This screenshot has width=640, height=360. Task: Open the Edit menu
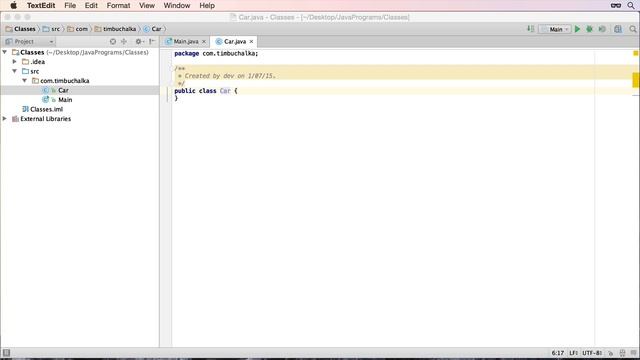(x=91, y=5)
